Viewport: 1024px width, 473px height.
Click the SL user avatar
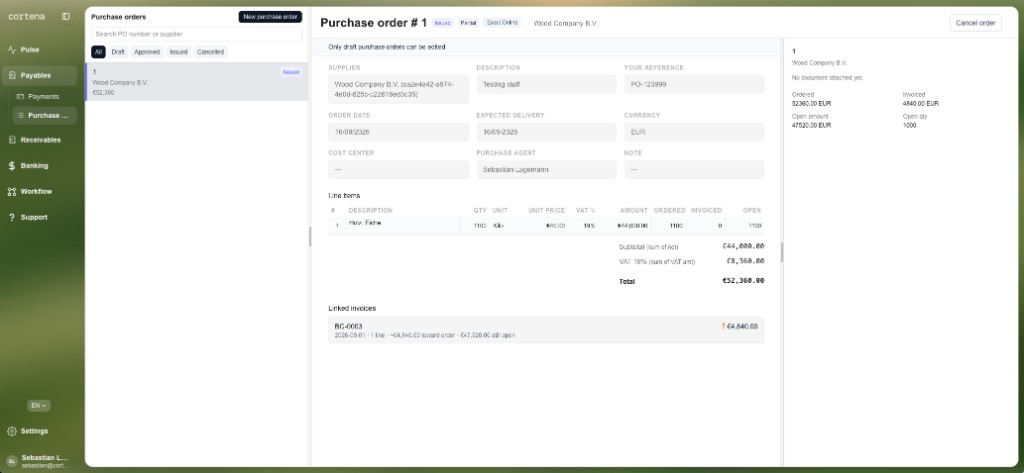pyautogui.click(x=12, y=461)
